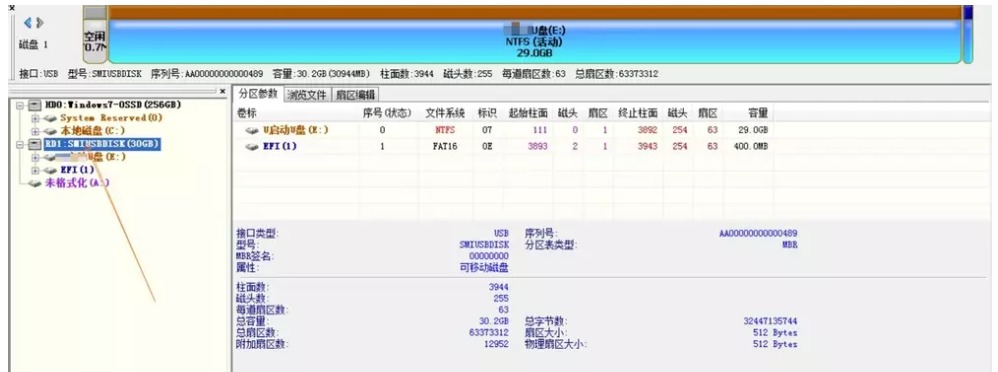Click the 本地磁盘 (C:) drive icon in tree
998x372 pixels.
coord(50,131)
